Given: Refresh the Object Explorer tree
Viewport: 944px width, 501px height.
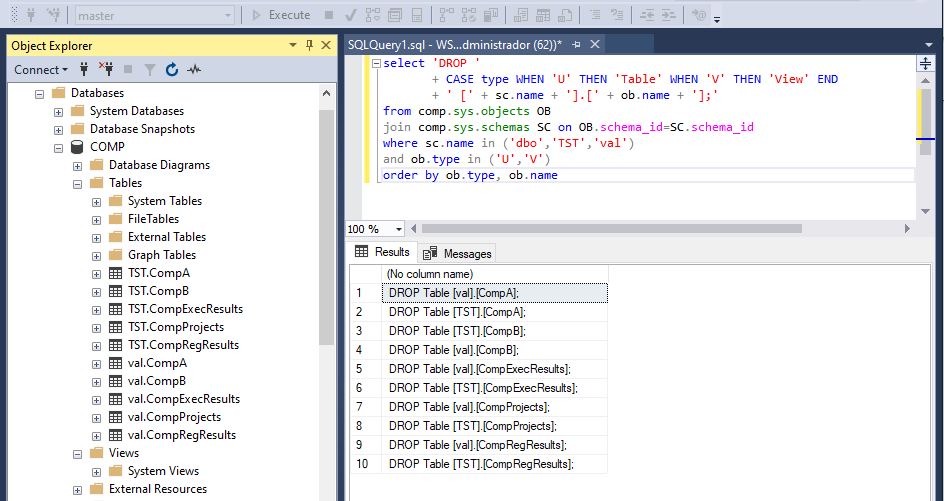Looking at the screenshot, I should coord(172,70).
